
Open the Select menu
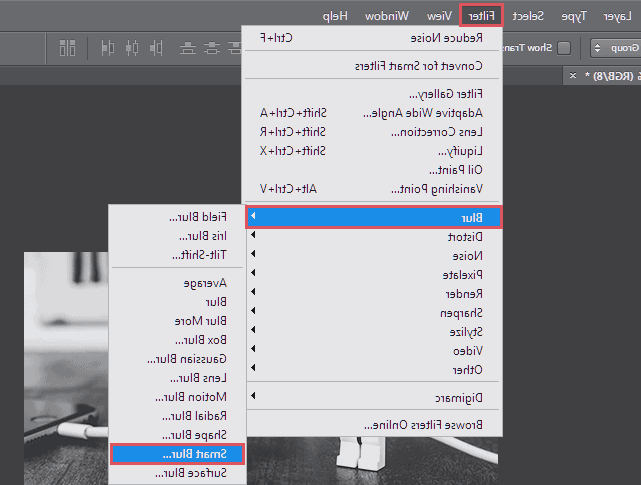pos(528,16)
